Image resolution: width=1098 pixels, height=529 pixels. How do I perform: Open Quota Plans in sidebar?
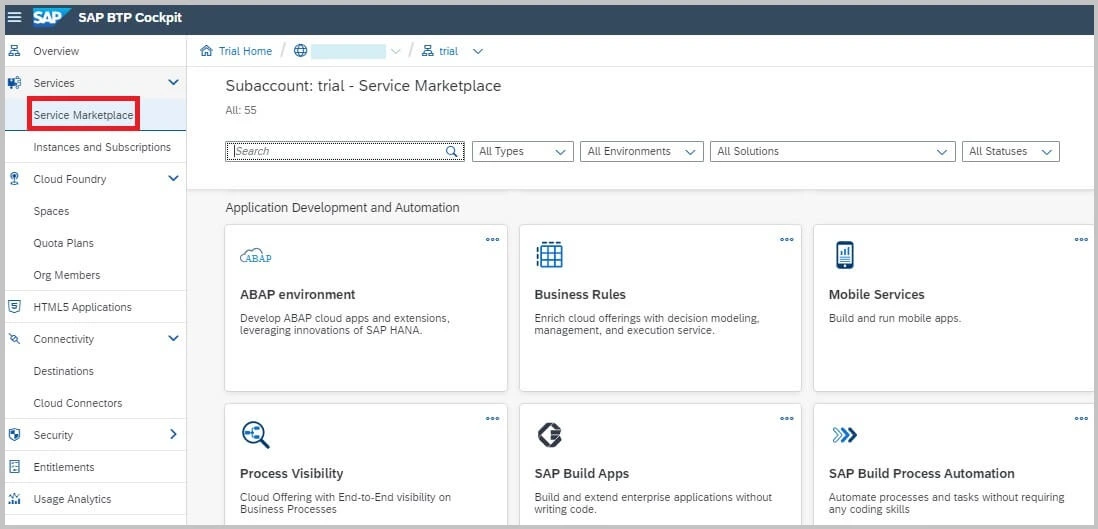click(x=64, y=243)
